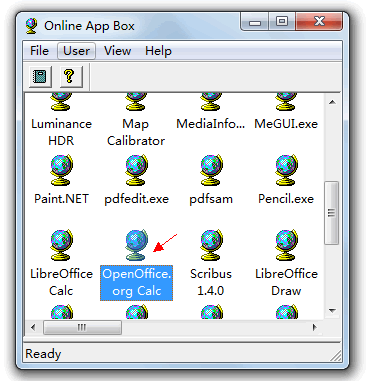Open the User menu

(76, 51)
